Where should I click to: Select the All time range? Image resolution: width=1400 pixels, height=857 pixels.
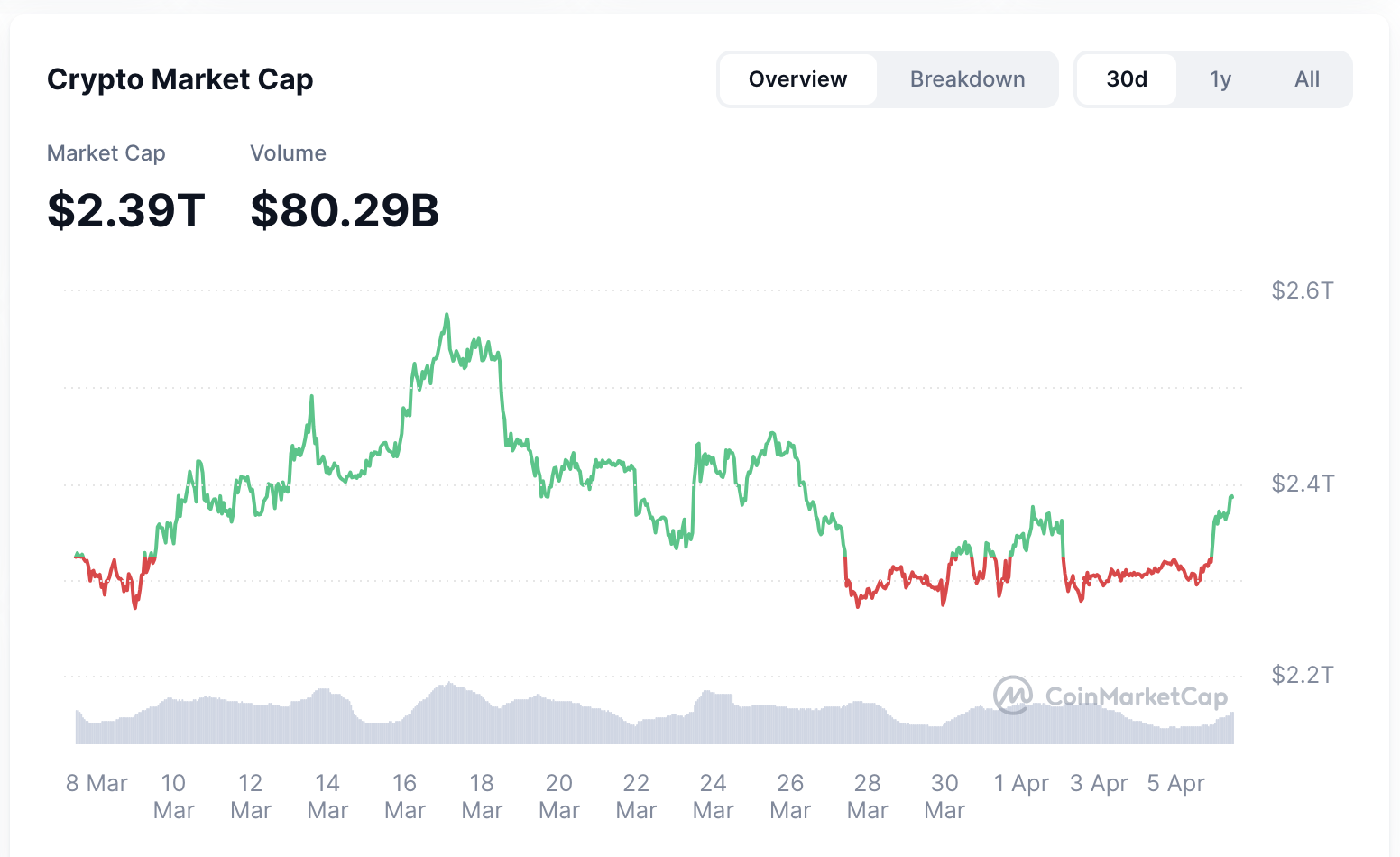tap(1306, 78)
